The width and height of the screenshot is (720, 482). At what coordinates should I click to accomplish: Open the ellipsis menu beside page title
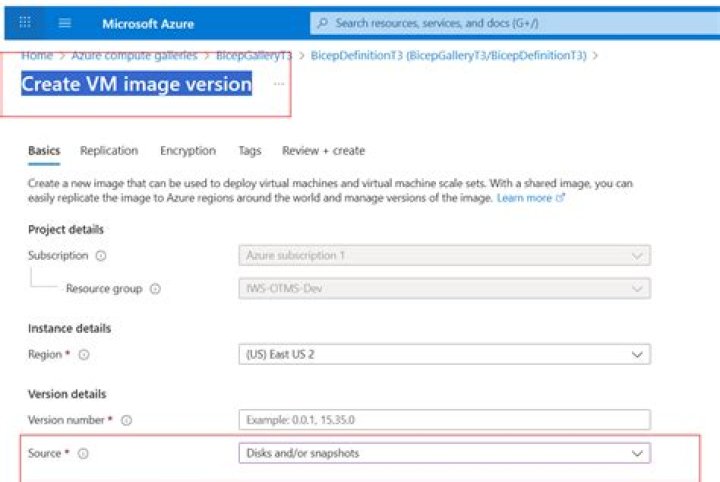pyautogui.click(x=279, y=84)
